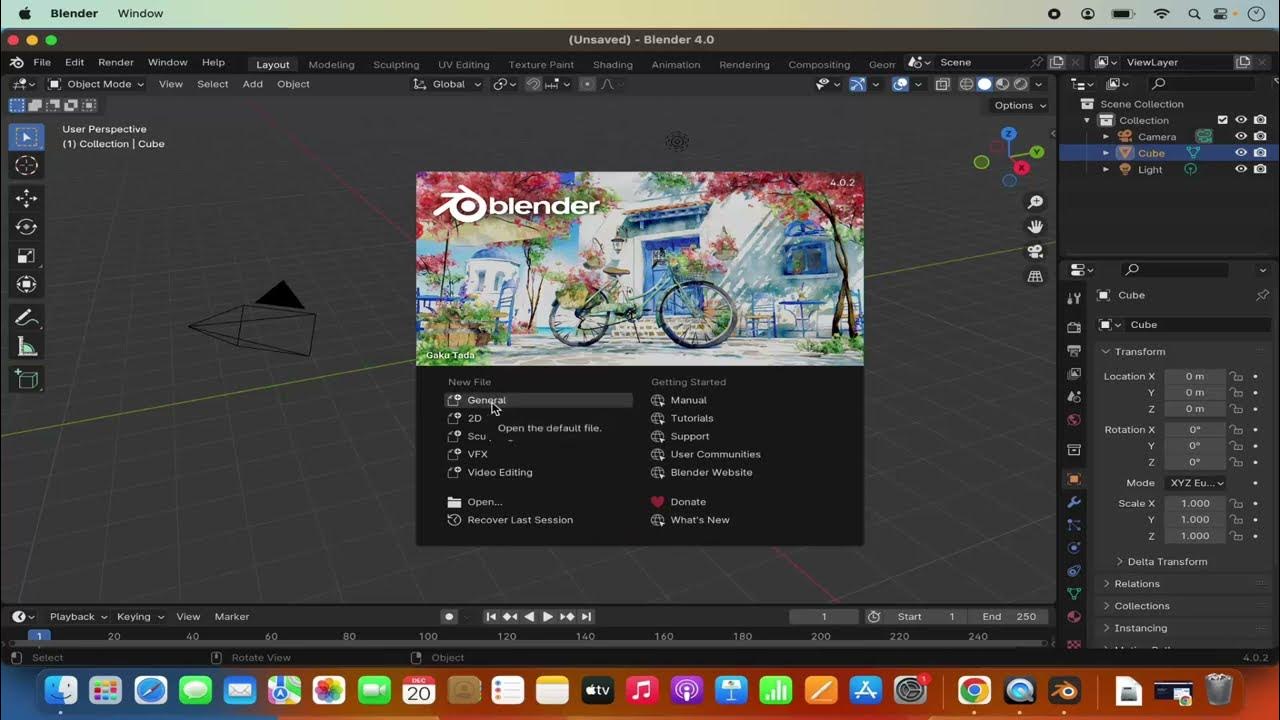Open the Add menu in viewport

click(252, 84)
